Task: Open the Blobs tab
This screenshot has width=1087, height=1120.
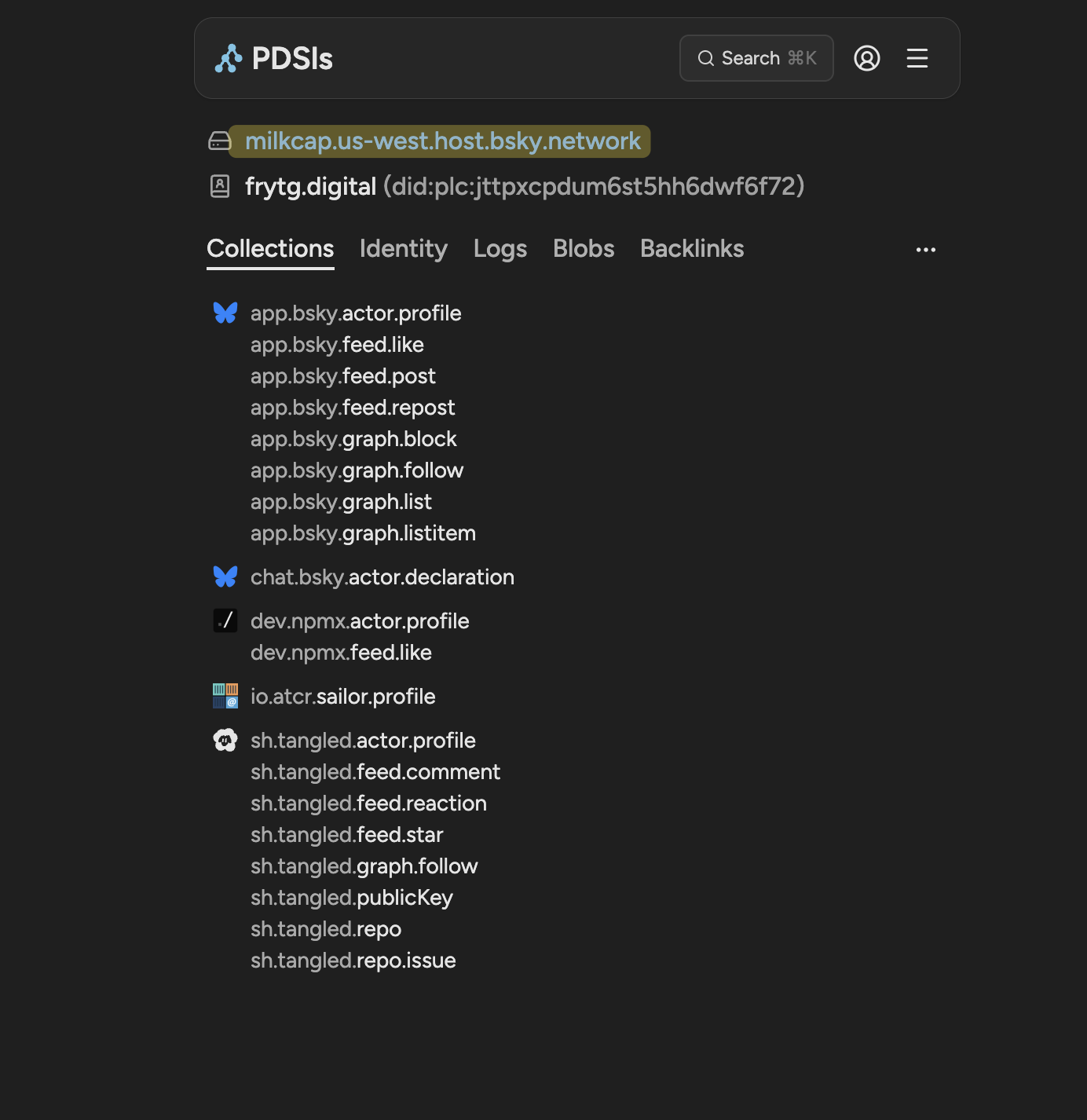Action: pos(584,248)
